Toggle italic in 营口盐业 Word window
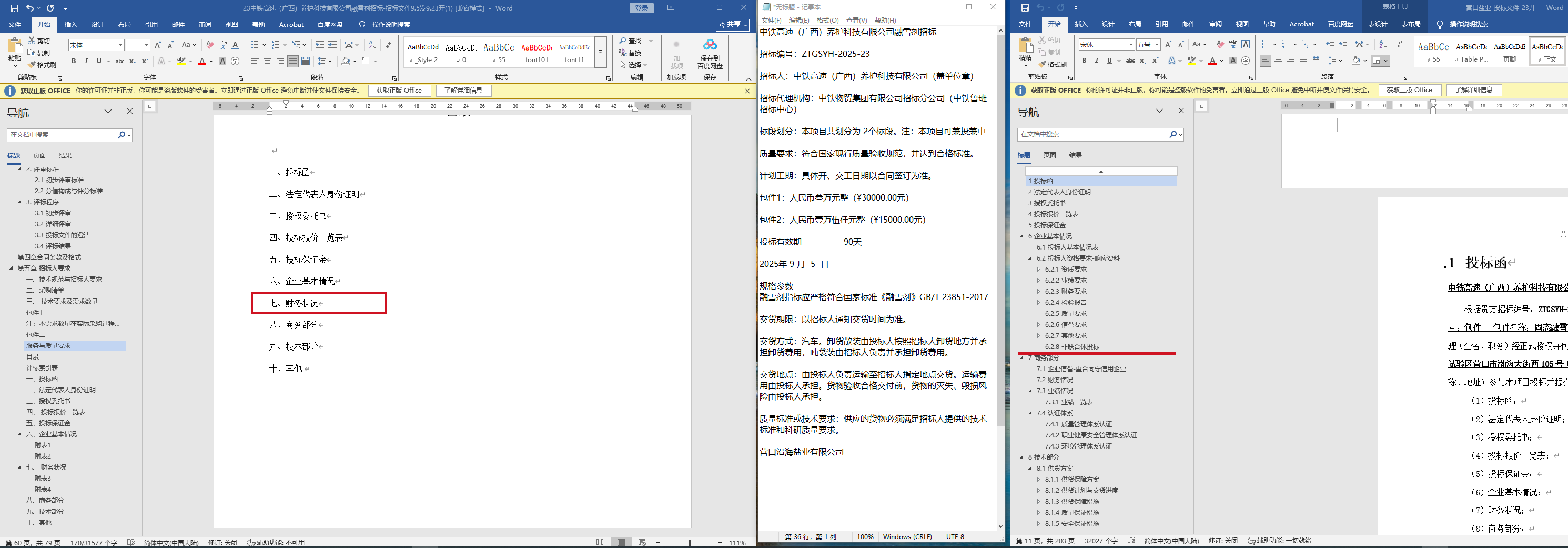1568x548 pixels. coord(1097,61)
